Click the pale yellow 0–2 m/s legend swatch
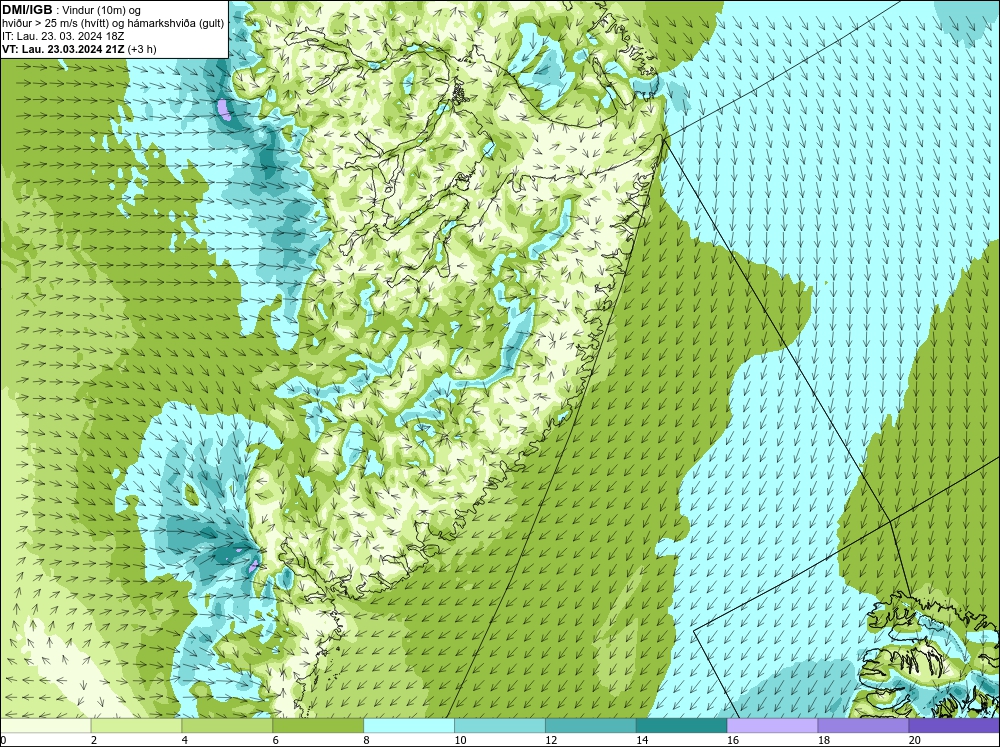 tap(45, 725)
